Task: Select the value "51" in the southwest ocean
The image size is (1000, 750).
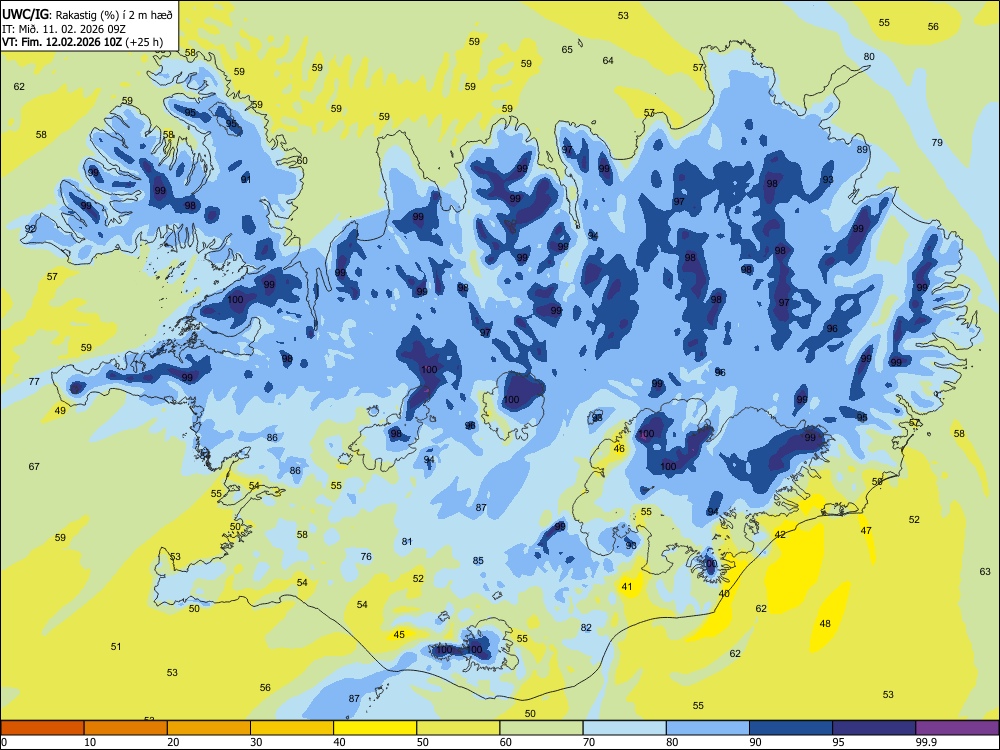Action: (x=115, y=647)
